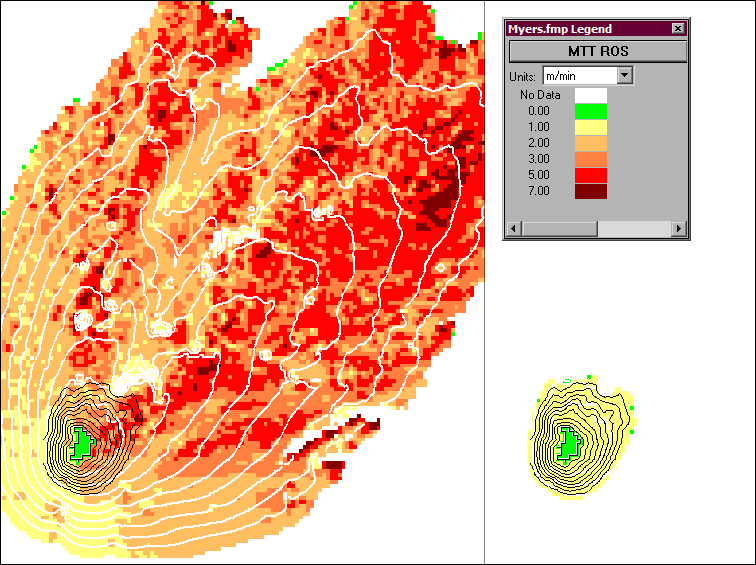Click the green ignition area in small inset fire
756x565 pixels.
tap(569, 444)
